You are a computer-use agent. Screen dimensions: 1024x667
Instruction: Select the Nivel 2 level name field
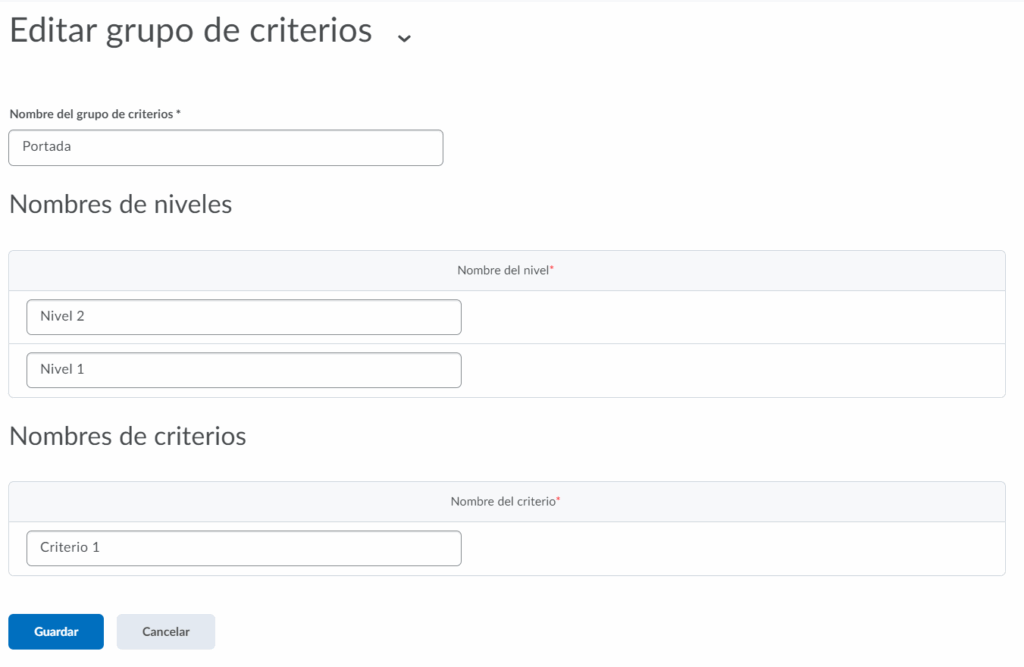(243, 317)
